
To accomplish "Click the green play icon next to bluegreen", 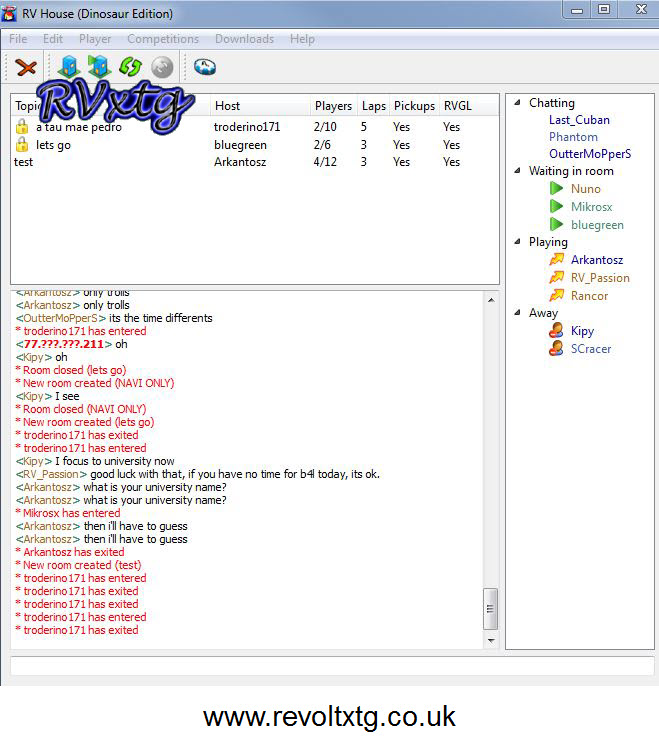I will coord(556,224).
